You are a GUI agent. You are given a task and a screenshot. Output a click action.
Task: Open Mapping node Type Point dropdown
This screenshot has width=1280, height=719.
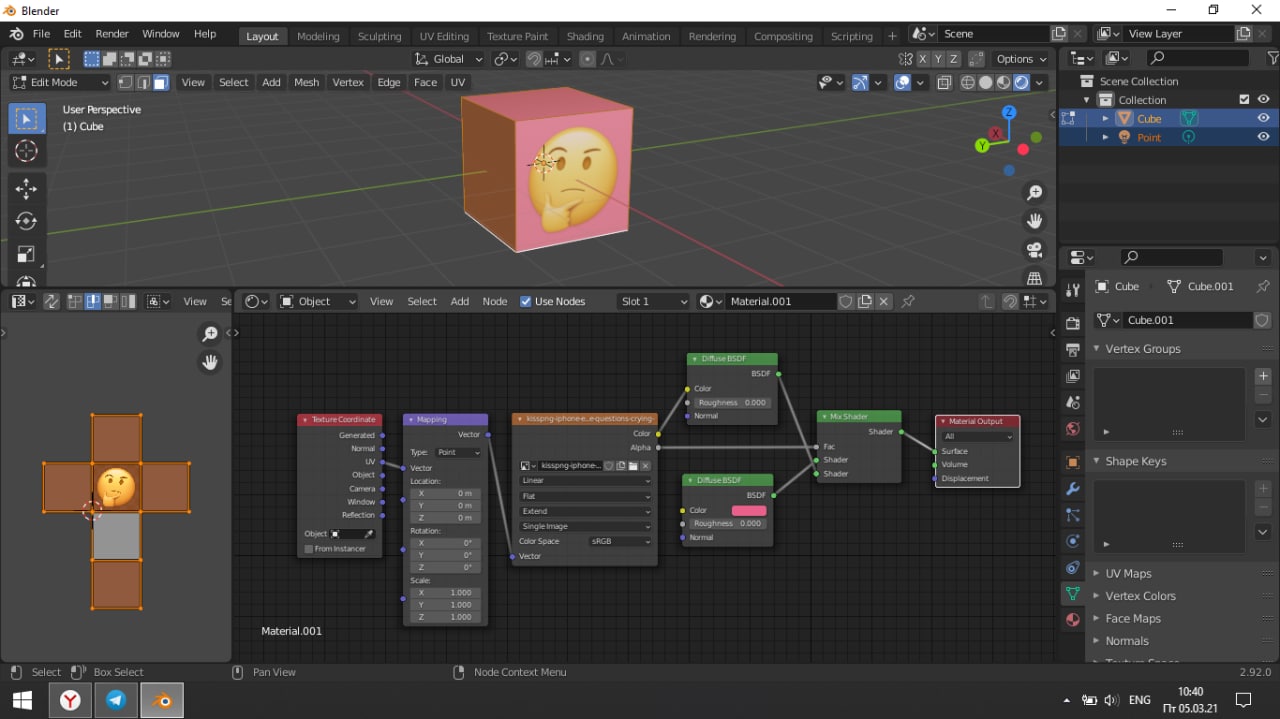[x=458, y=453]
